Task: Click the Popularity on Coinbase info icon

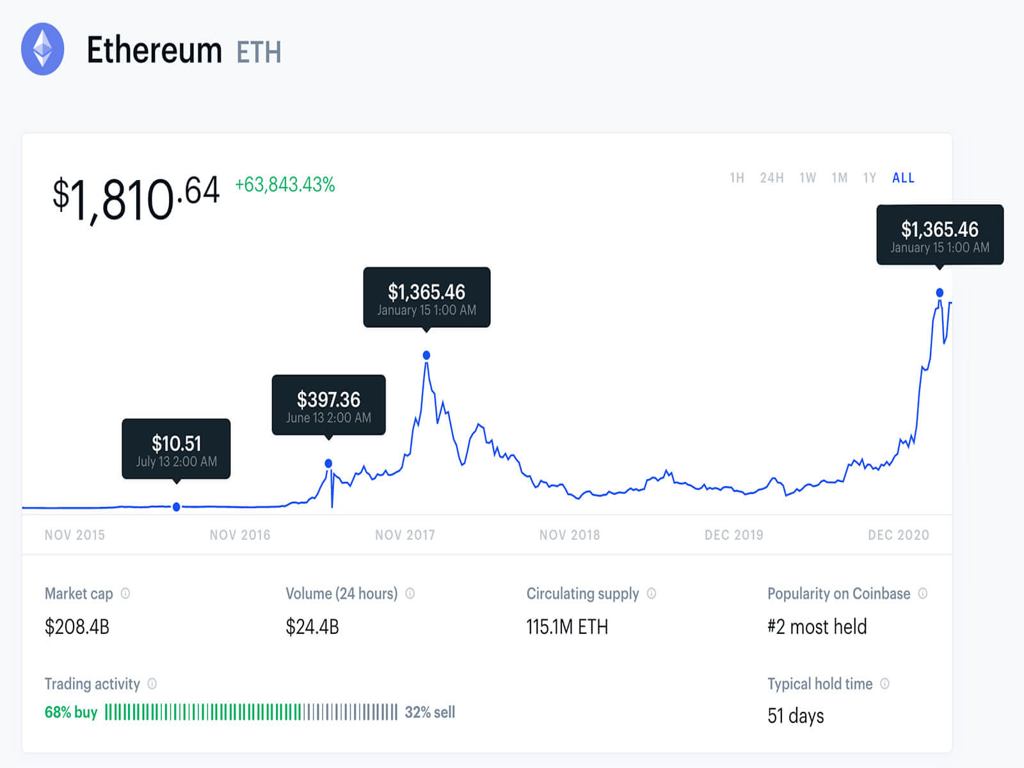Action: [922, 594]
